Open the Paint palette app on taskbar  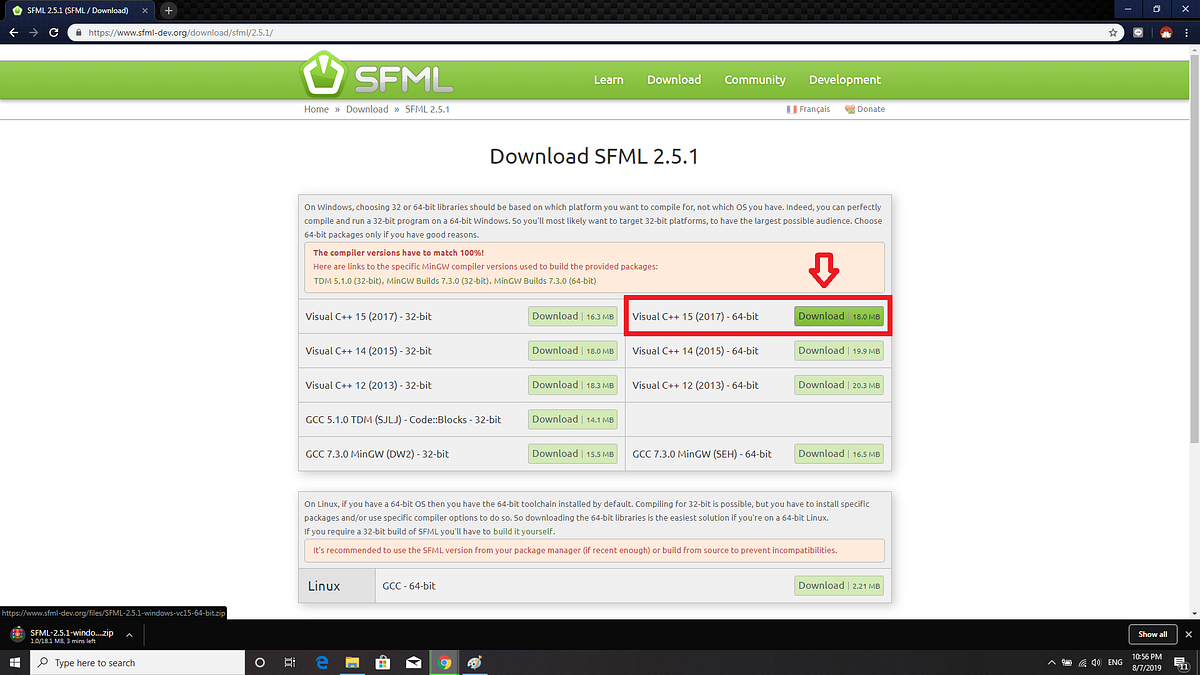pyautogui.click(x=474, y=662)
